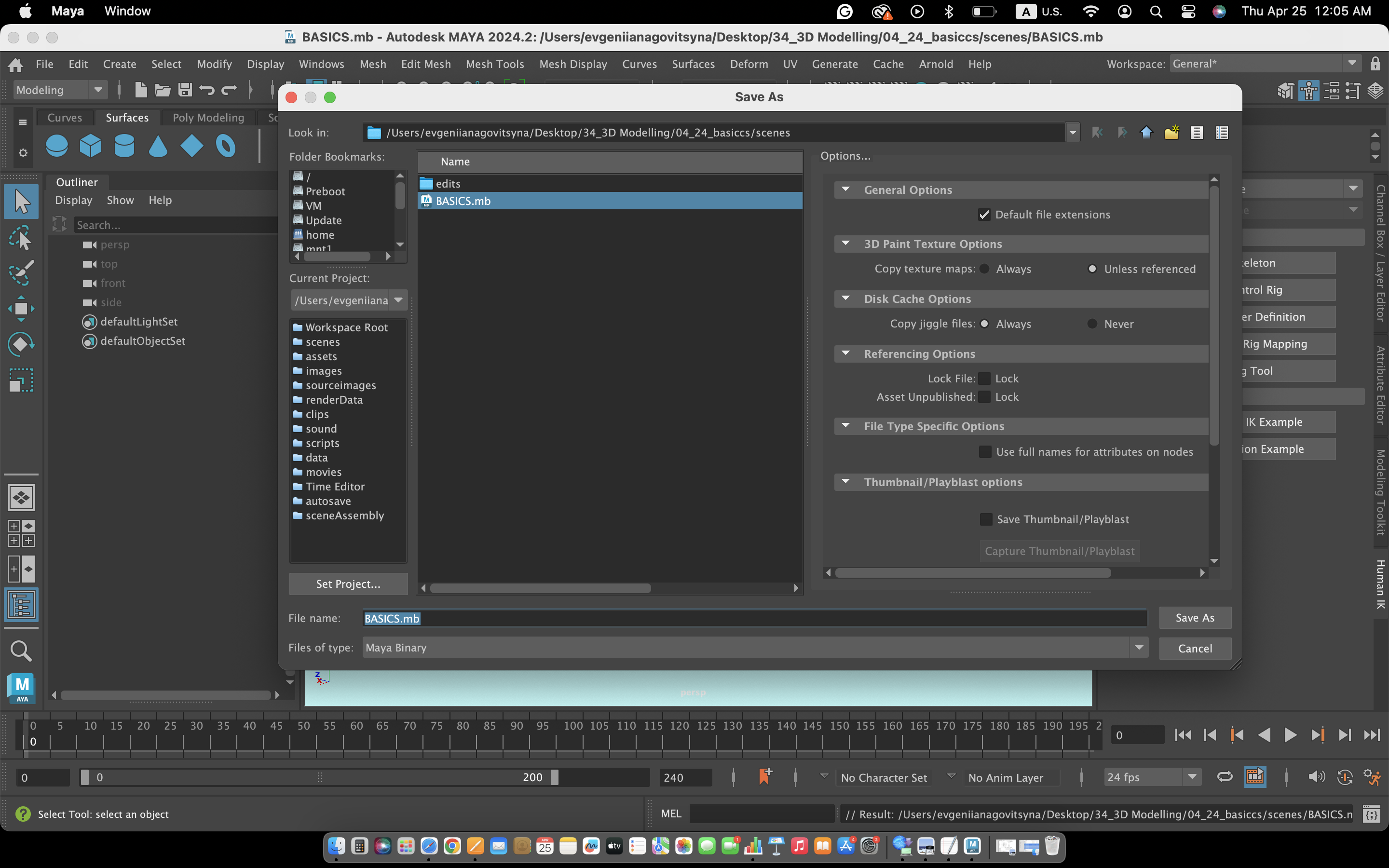The width and height of the screenshot is (1389, 868).
Task: Select Unless referenced radio button
Action: point(1092,269)
